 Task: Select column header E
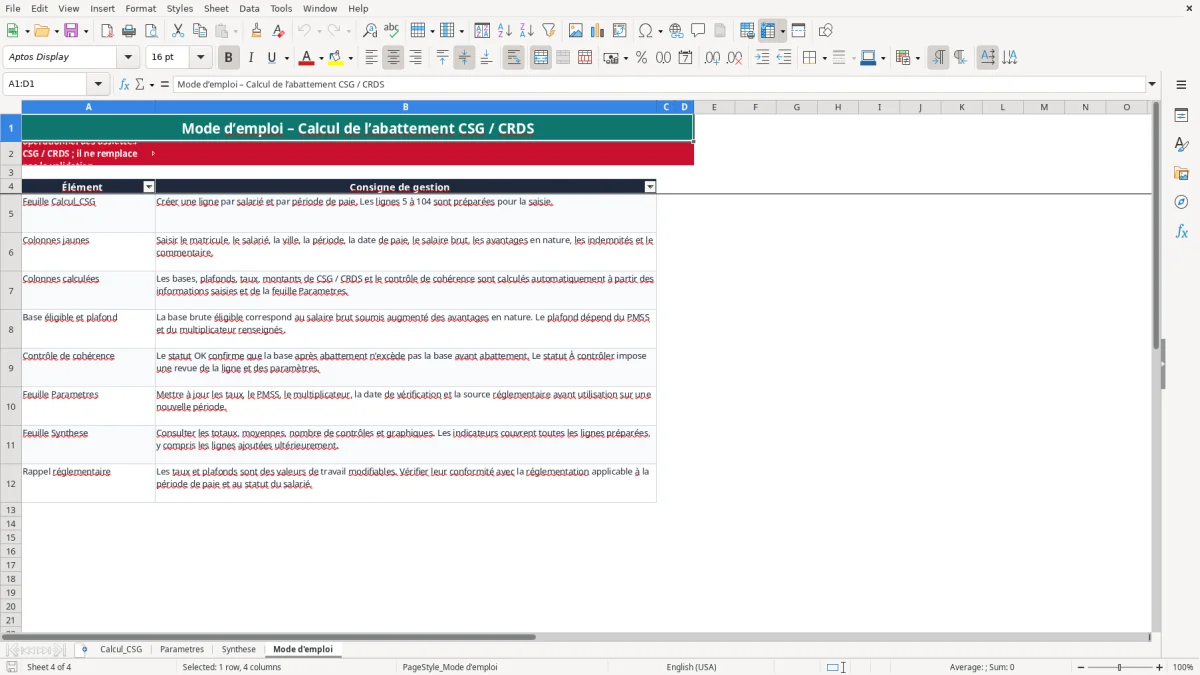(713, 107)
